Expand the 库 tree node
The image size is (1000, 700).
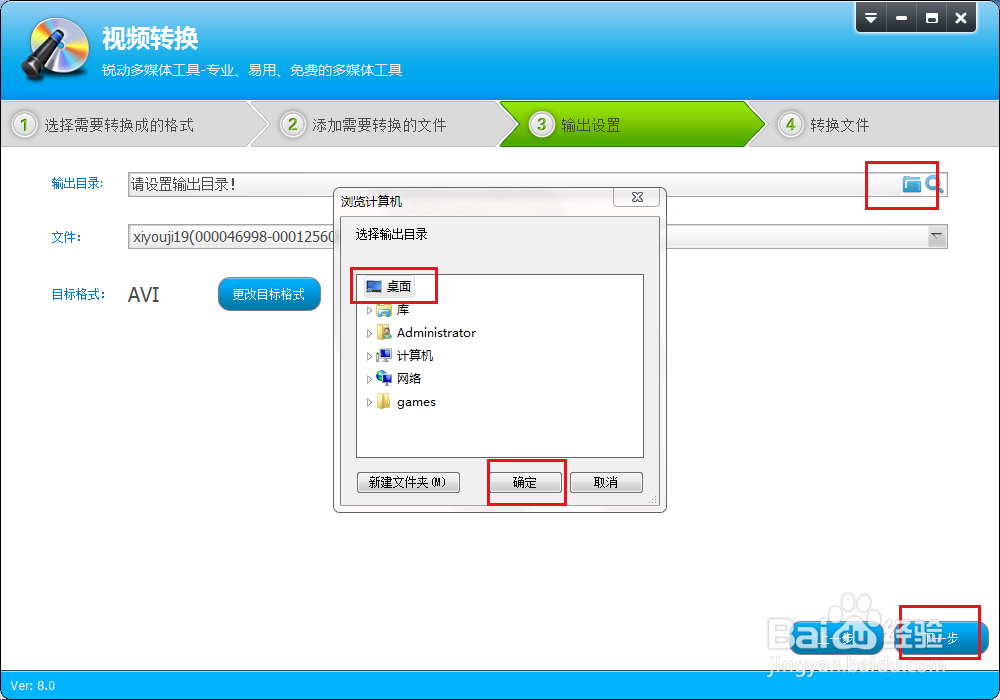click(369, 310)
